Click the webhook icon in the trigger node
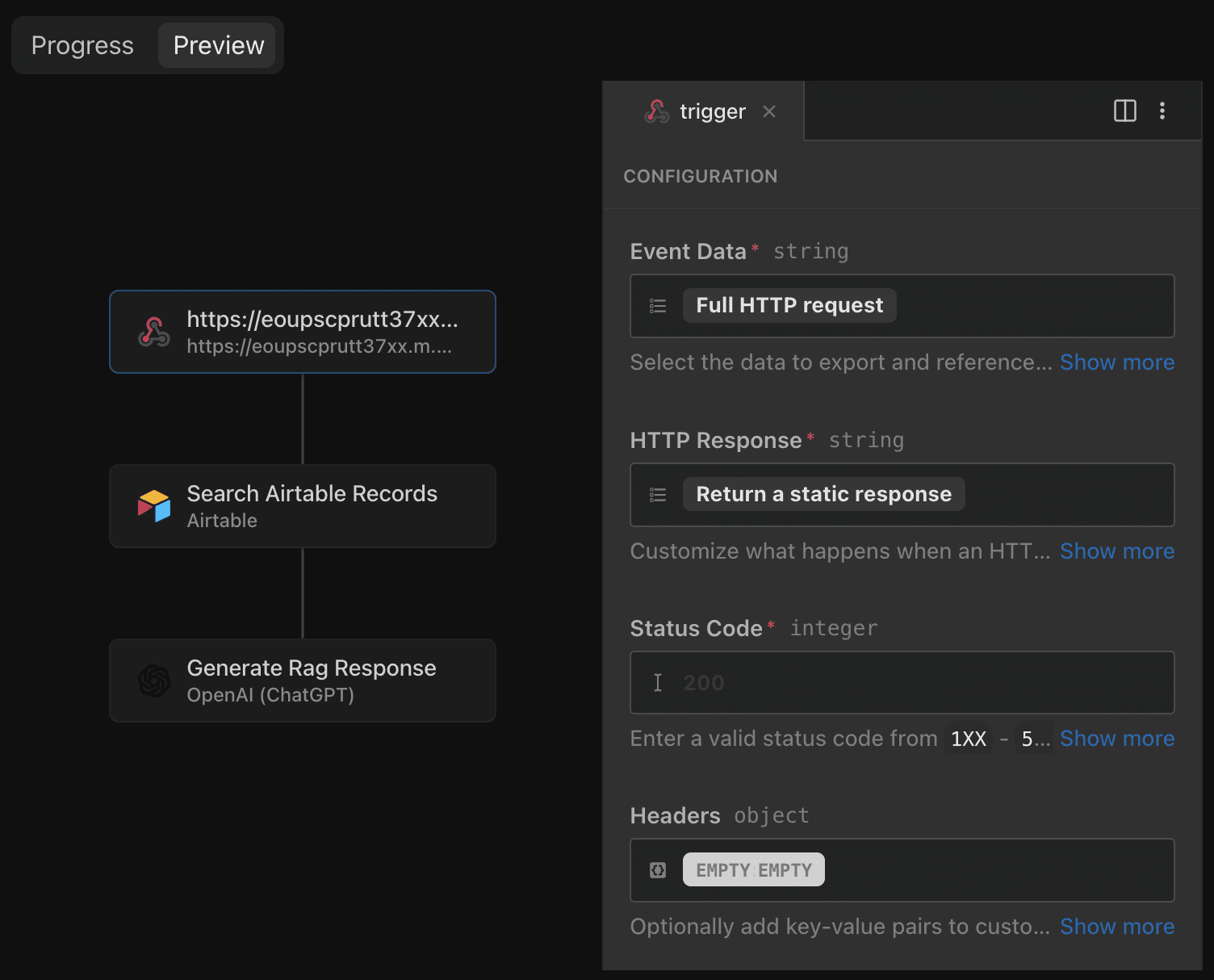Screen dimensions: 1214x980 pyautogui.click(x=153, y=332)
